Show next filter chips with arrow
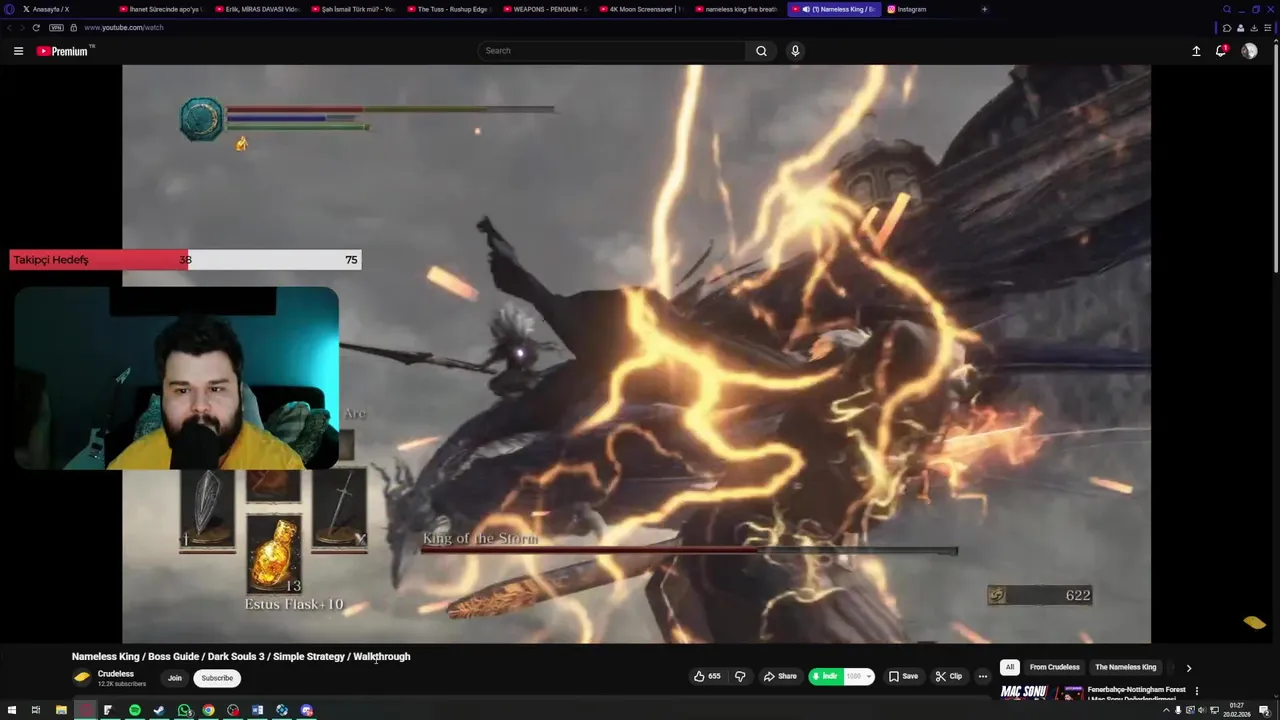 click(x=1189, y=668)
